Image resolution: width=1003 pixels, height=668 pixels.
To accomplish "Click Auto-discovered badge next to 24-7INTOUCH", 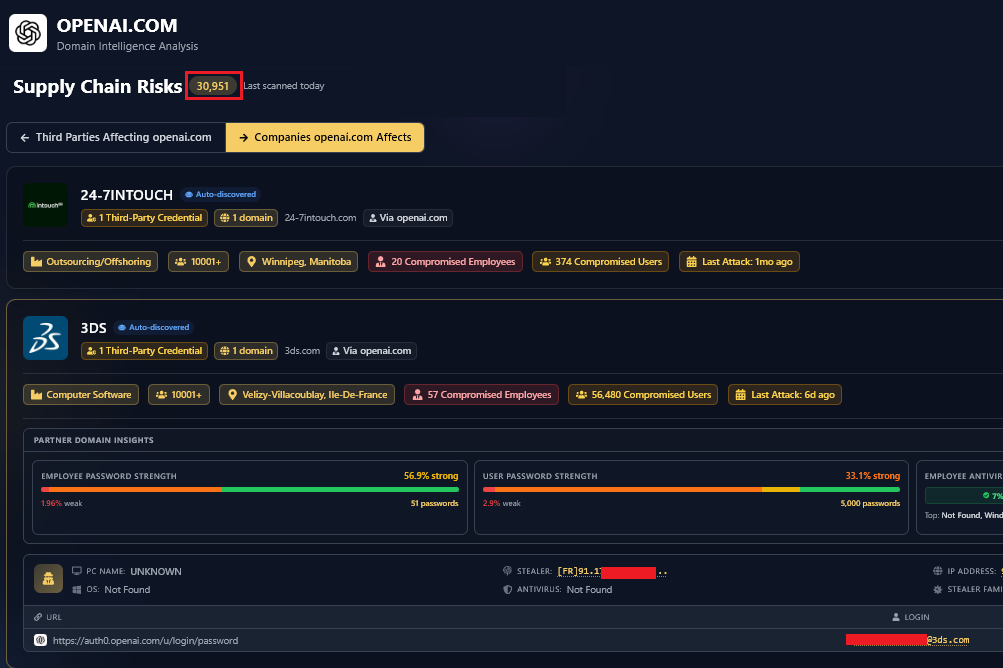I will 221,195.
